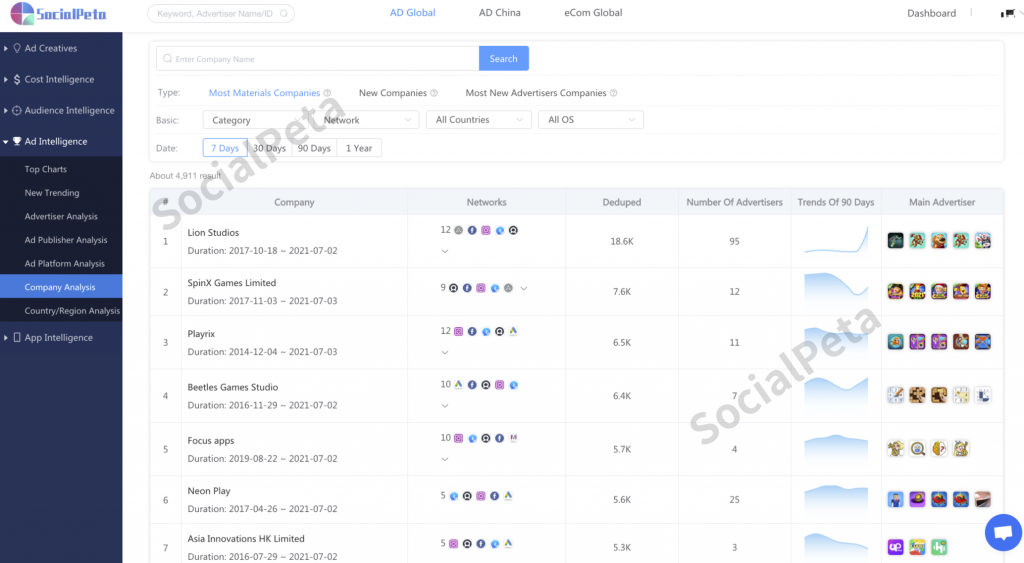Click Instagram network icon in Lion Studios row
Image resolution: width=1024 pixels, height=563 pixels.
point(486,230)
